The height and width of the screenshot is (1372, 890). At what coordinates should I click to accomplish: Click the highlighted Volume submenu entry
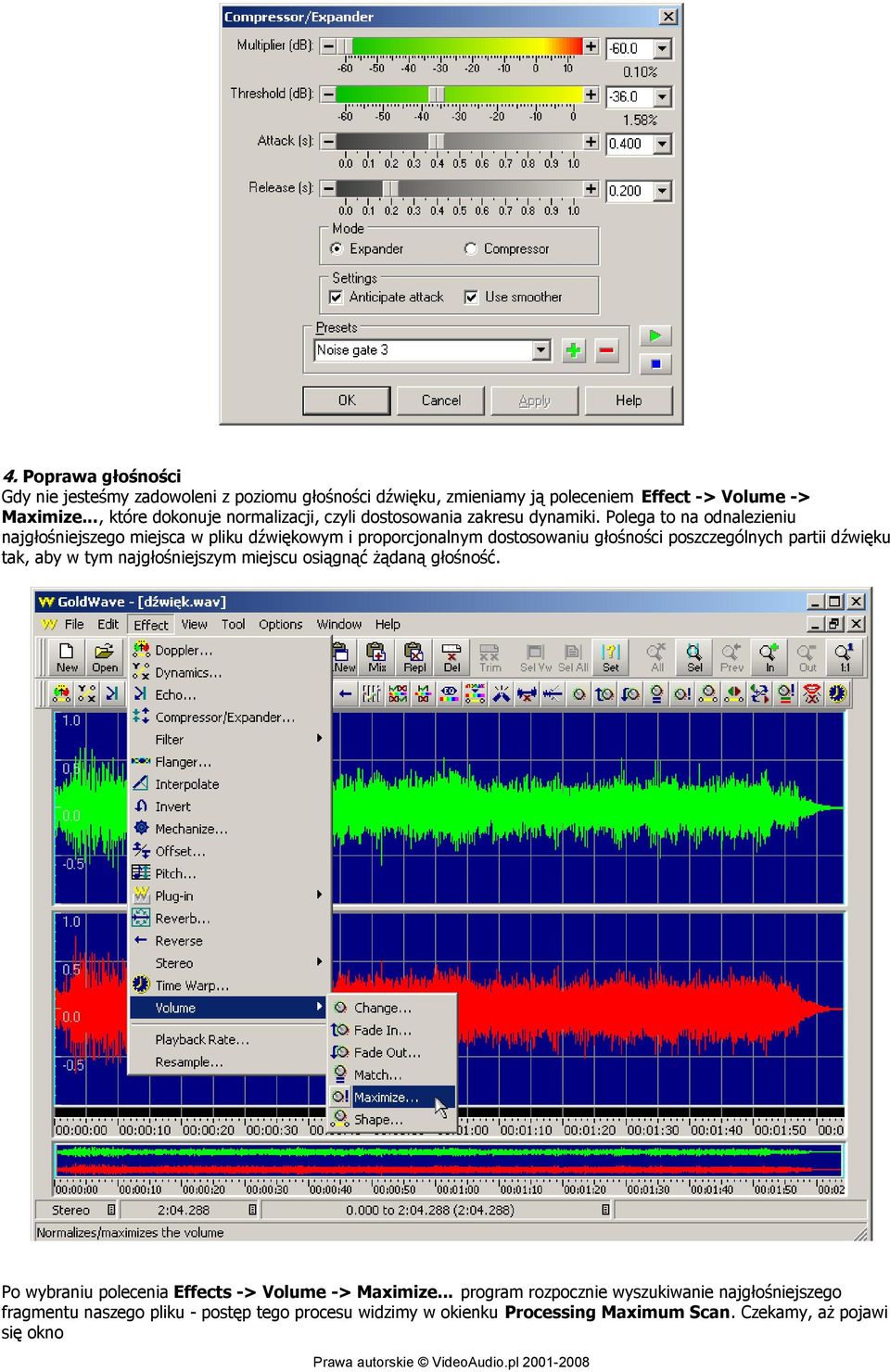(229, 1008)
